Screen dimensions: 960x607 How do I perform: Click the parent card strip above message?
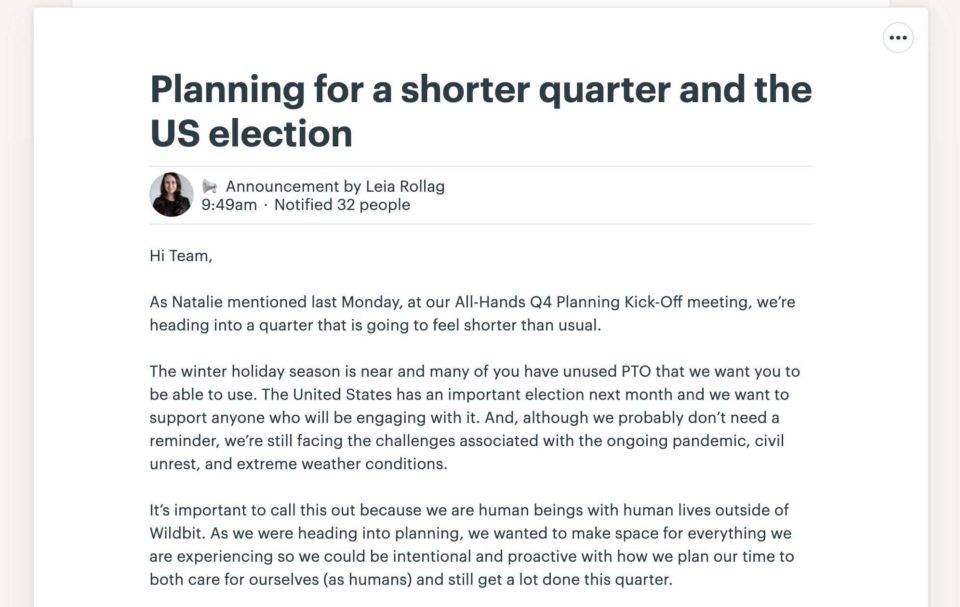tap(481, 3)
